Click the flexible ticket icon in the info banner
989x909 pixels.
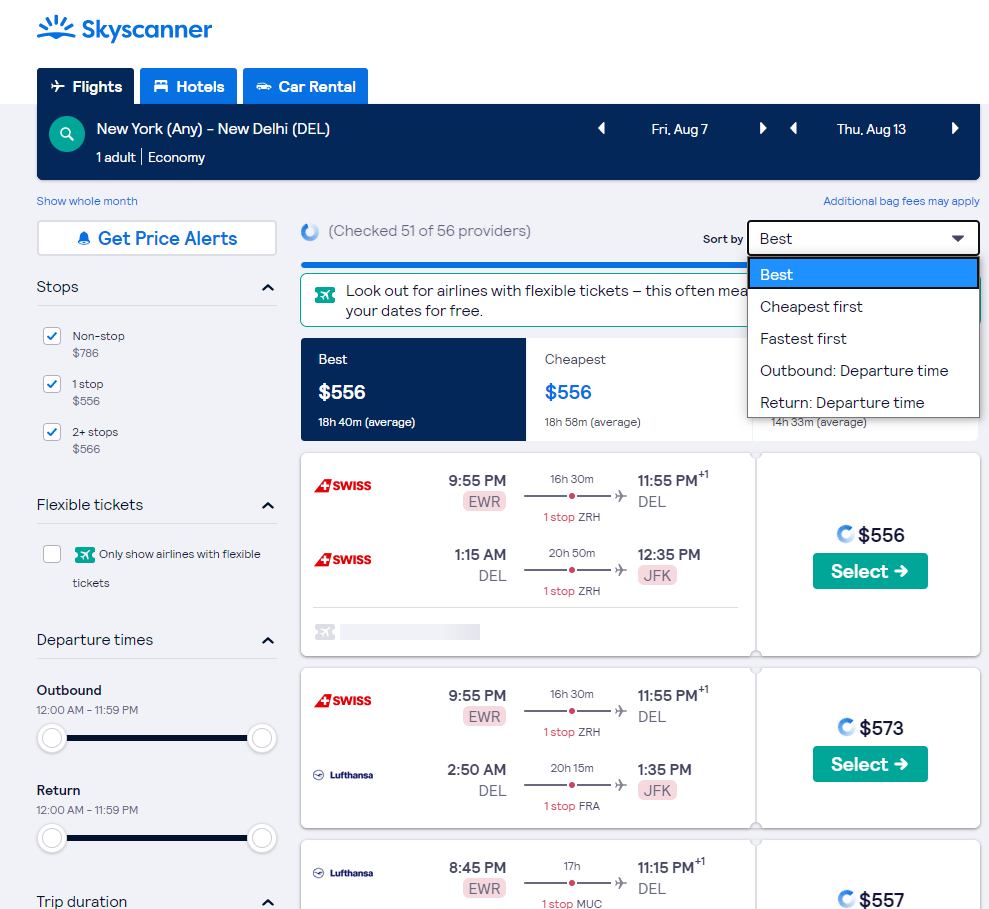pos(325,295)
